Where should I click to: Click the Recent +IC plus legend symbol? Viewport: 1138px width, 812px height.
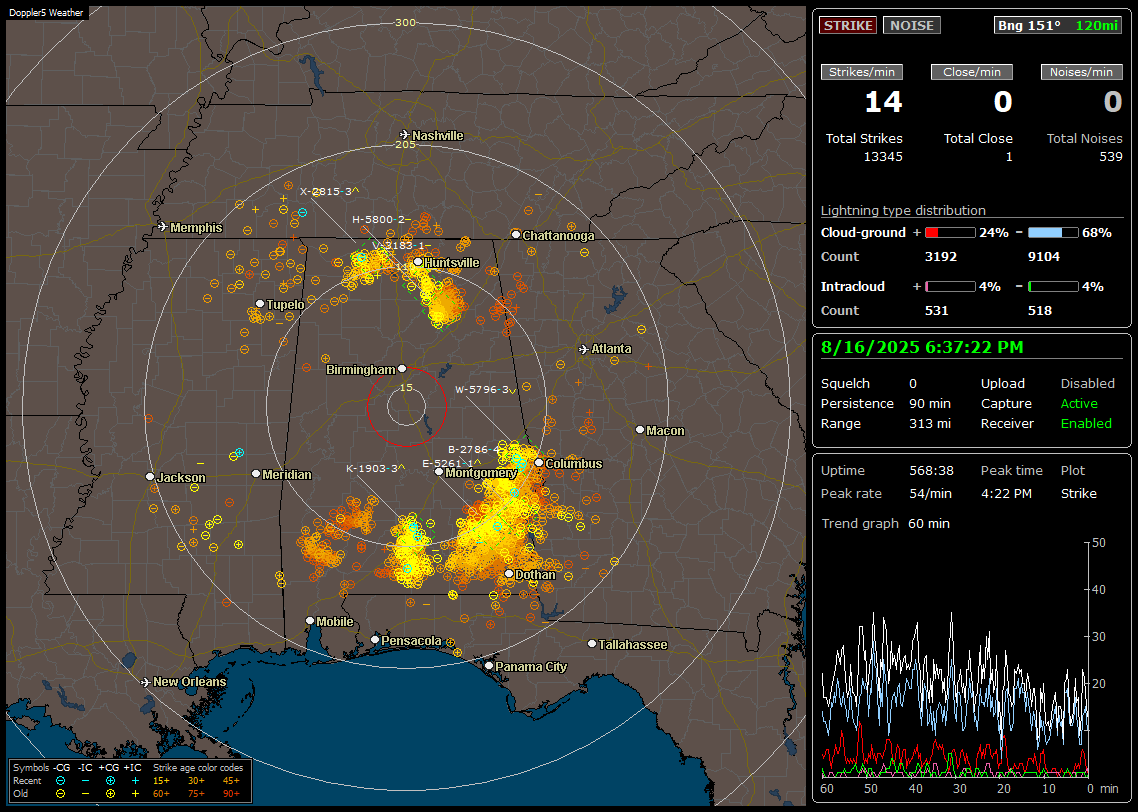(135, 781)
